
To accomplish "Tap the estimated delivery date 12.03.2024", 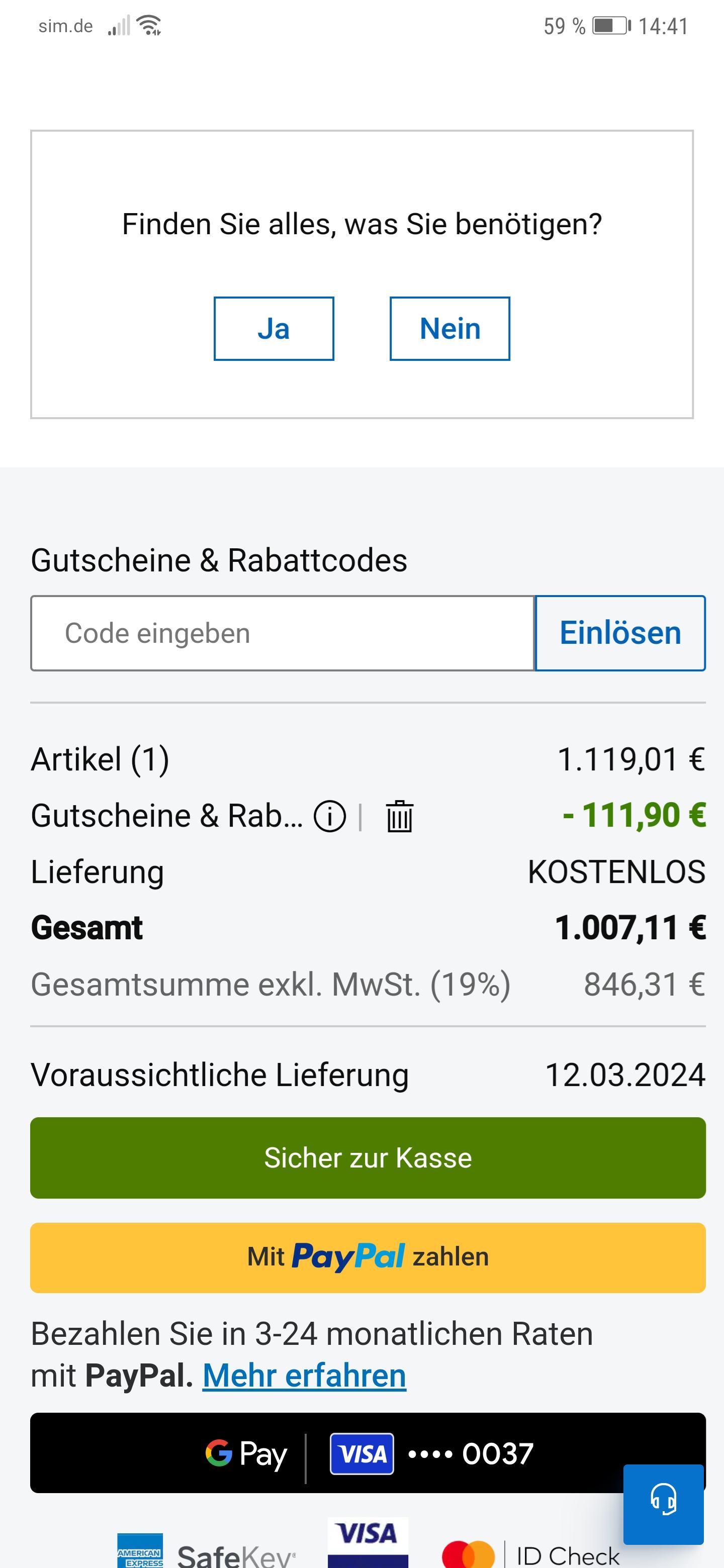I will pyautogui.click(x=625, y=1074).
